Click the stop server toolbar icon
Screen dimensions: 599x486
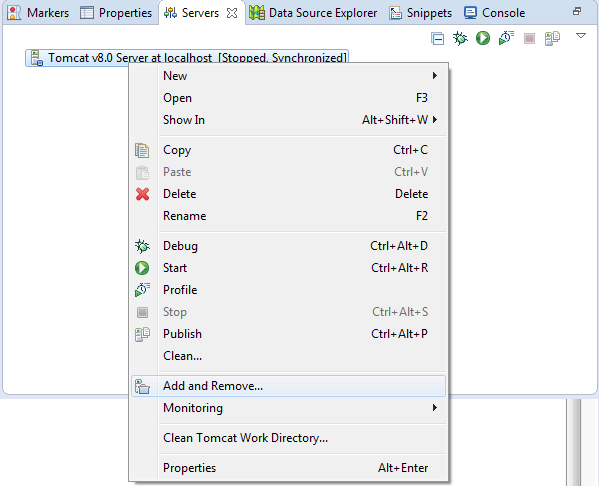click(529, 38)
